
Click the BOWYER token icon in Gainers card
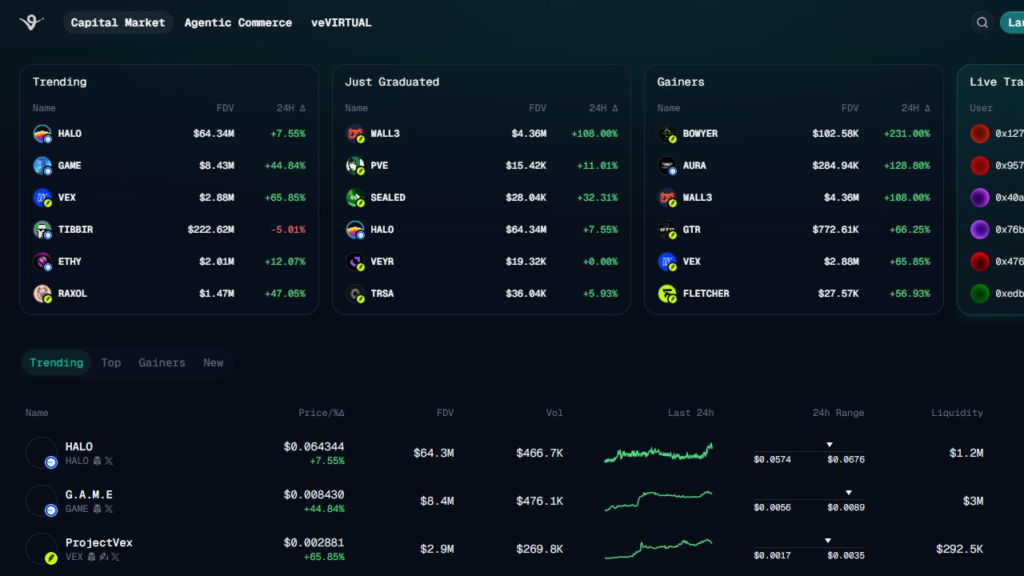click(667, 133)
